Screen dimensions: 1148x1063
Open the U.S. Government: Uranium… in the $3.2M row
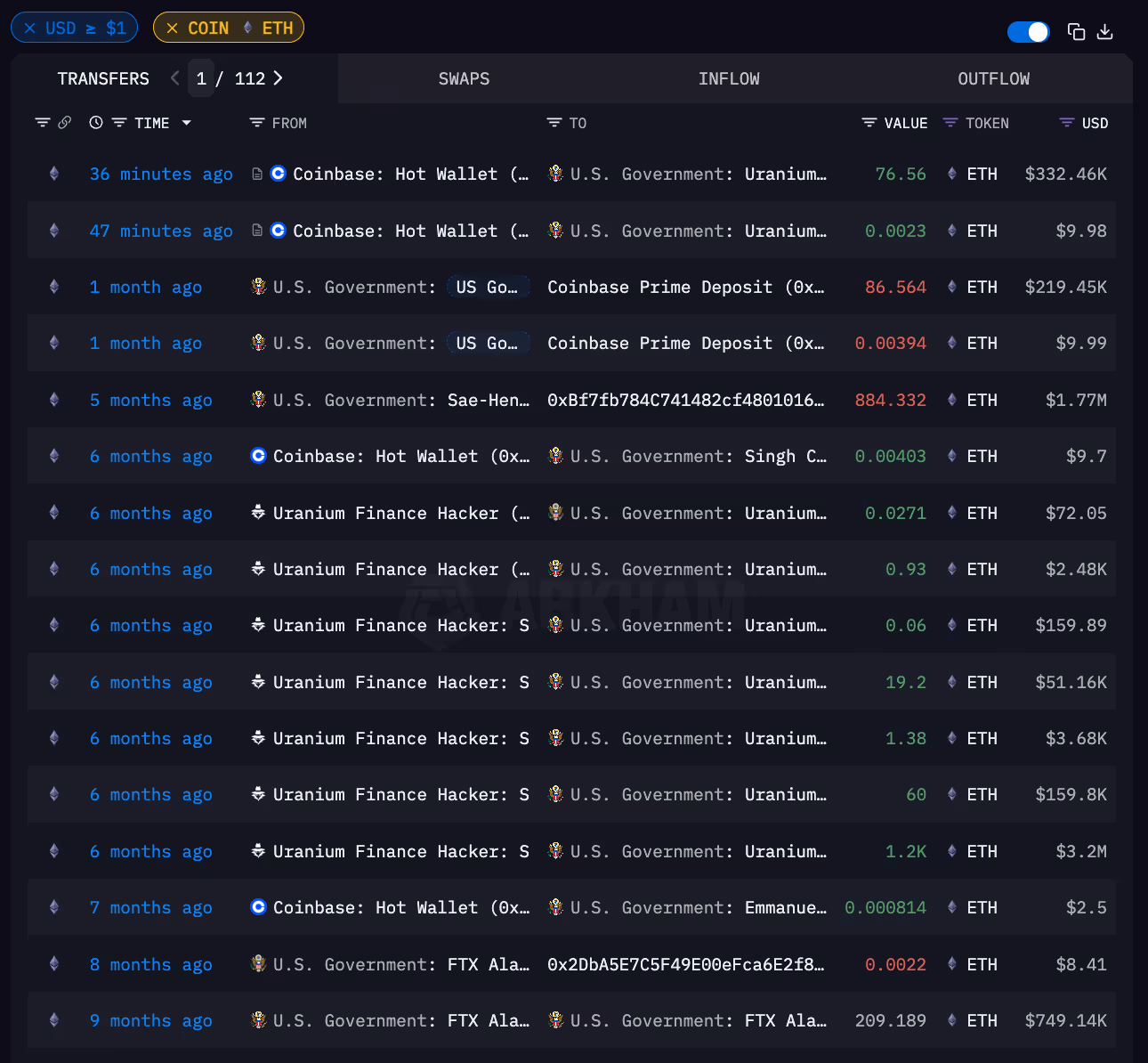[699, 852]
